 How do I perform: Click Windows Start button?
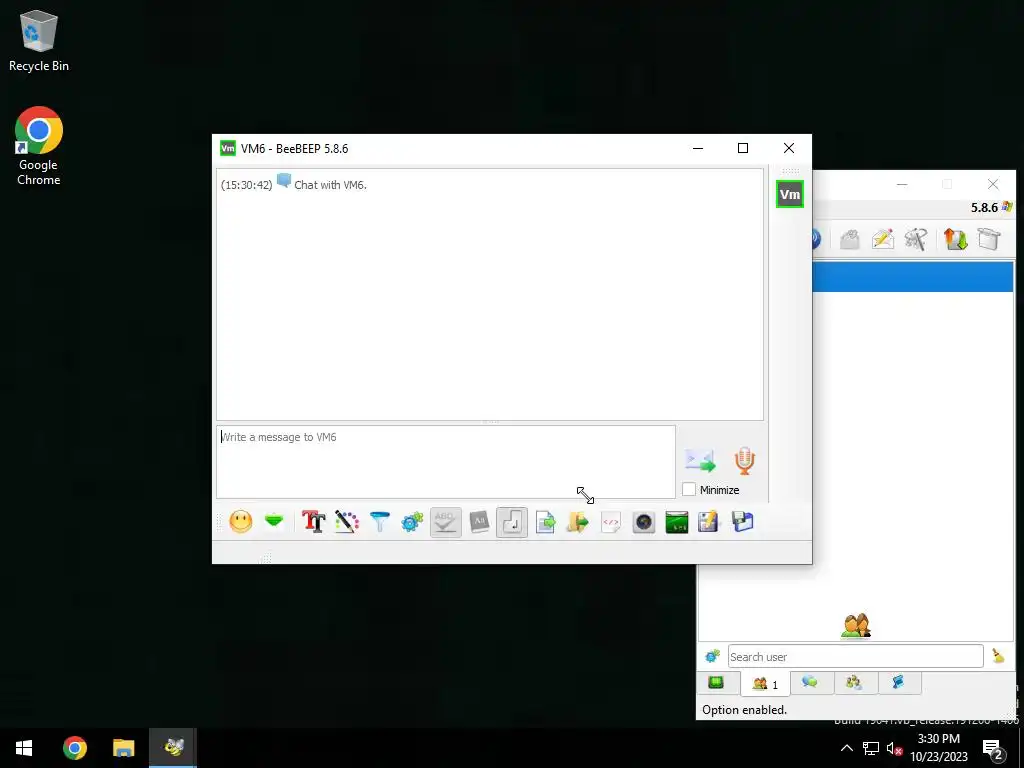[x=24, y=748]
